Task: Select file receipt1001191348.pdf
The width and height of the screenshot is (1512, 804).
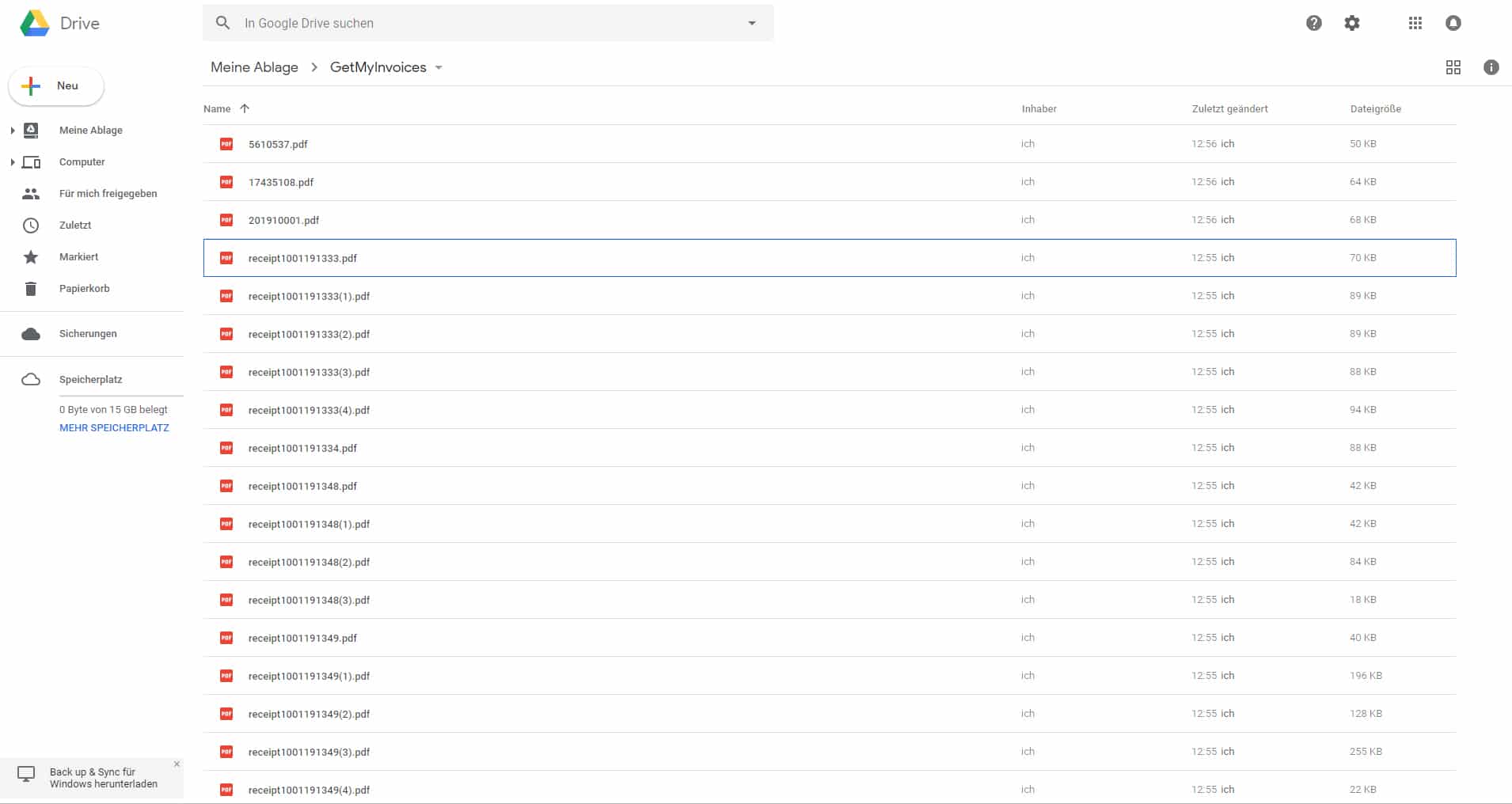Action: (x=830, y=486)
